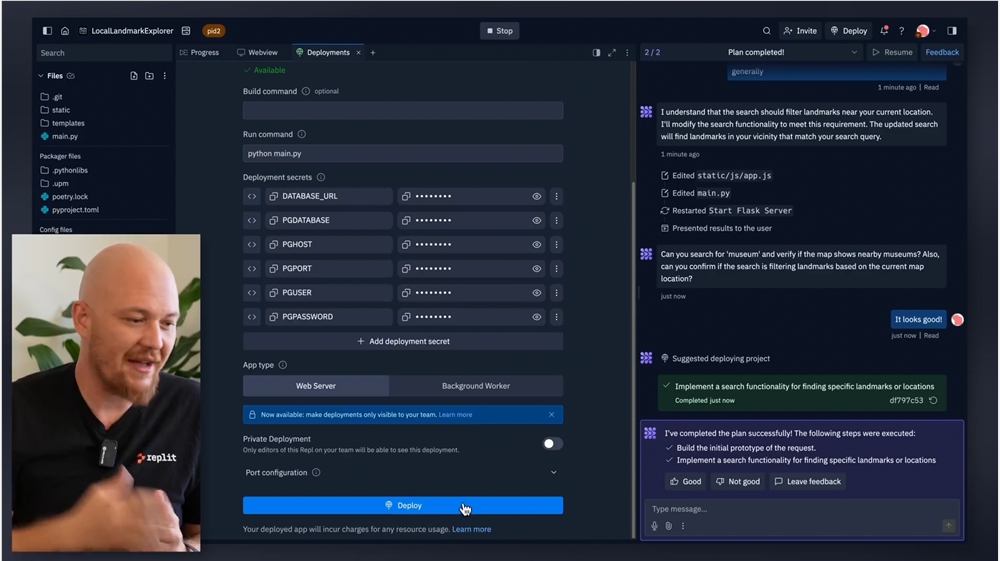
Task: Switch to the Progress tab
Action: [199, 53]
